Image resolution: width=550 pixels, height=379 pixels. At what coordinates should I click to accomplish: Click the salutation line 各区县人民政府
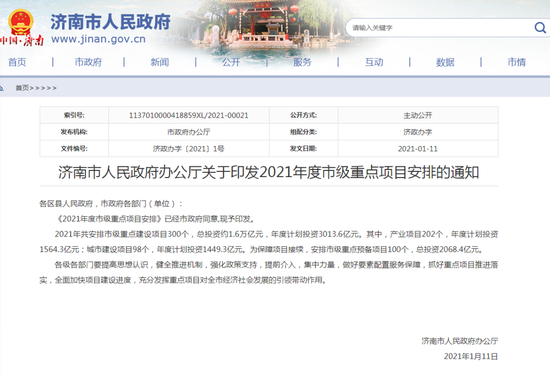click(111, 204)
